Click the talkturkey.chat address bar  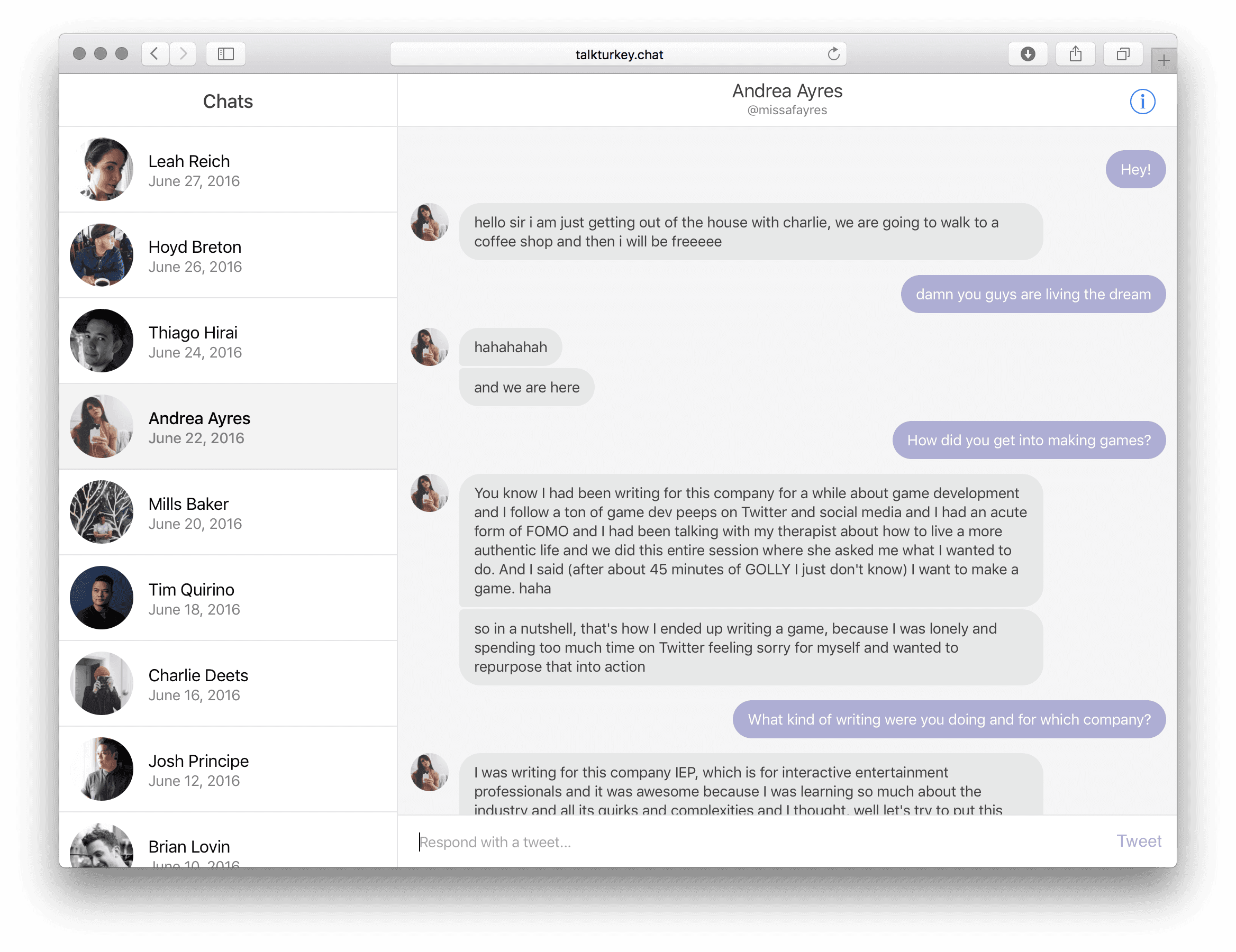tap(618, 55)
